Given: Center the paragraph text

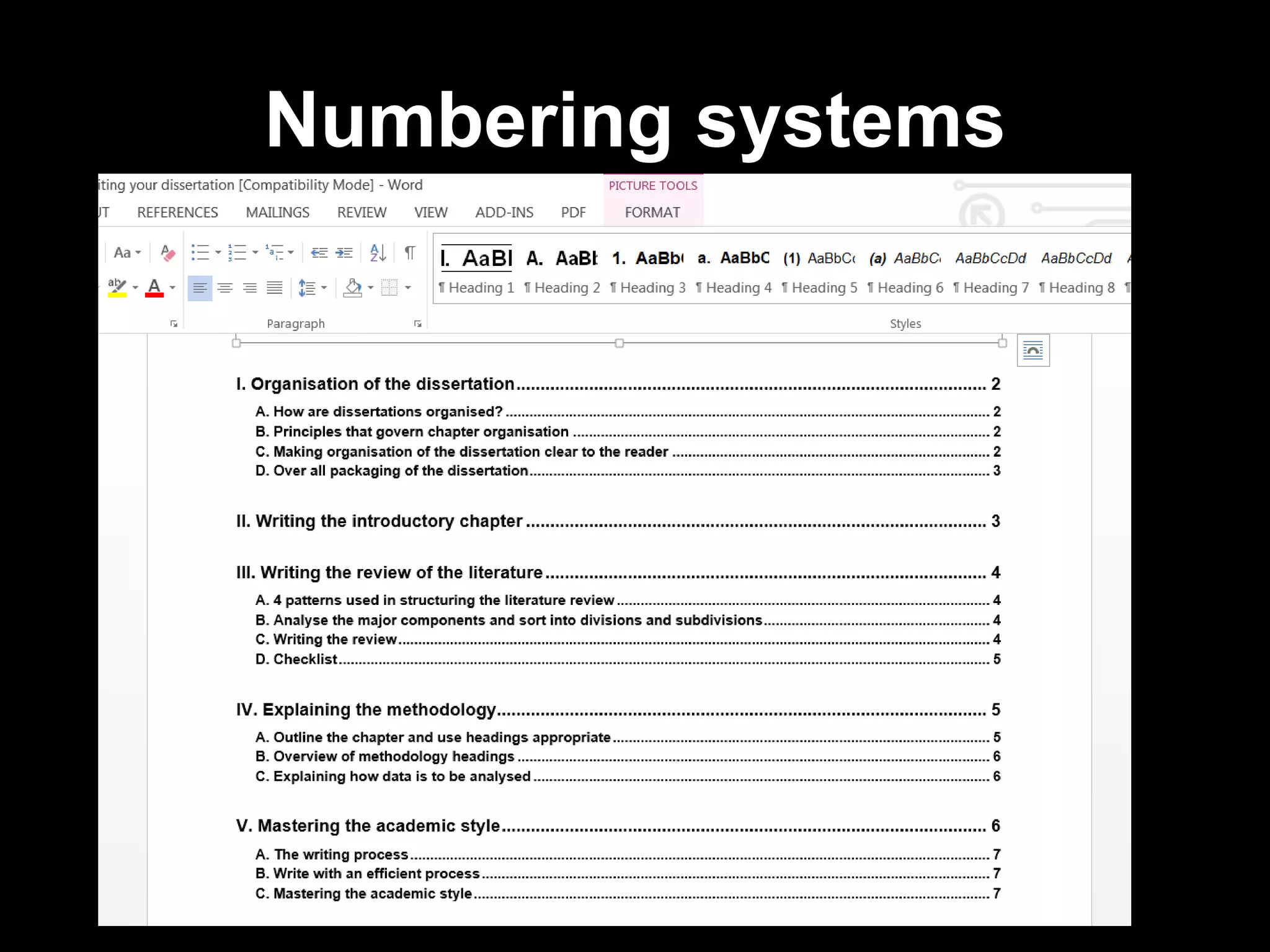Looking at the screenshot, I should point(225,288).
